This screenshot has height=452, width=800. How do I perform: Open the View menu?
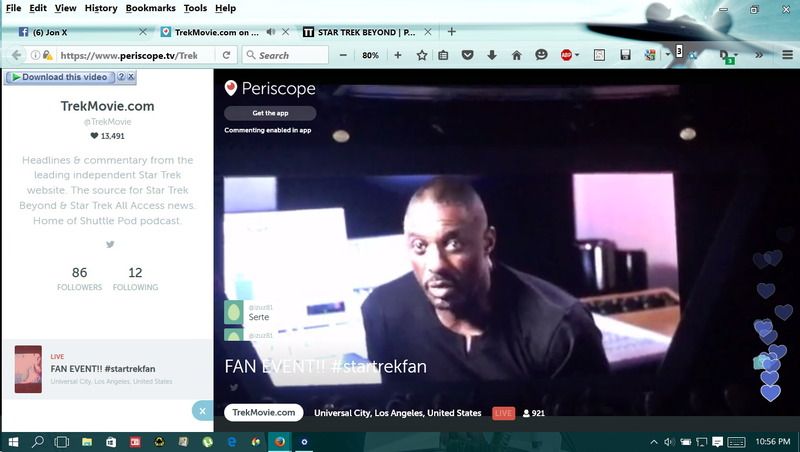pyautogui.click(x=65, y=8)
